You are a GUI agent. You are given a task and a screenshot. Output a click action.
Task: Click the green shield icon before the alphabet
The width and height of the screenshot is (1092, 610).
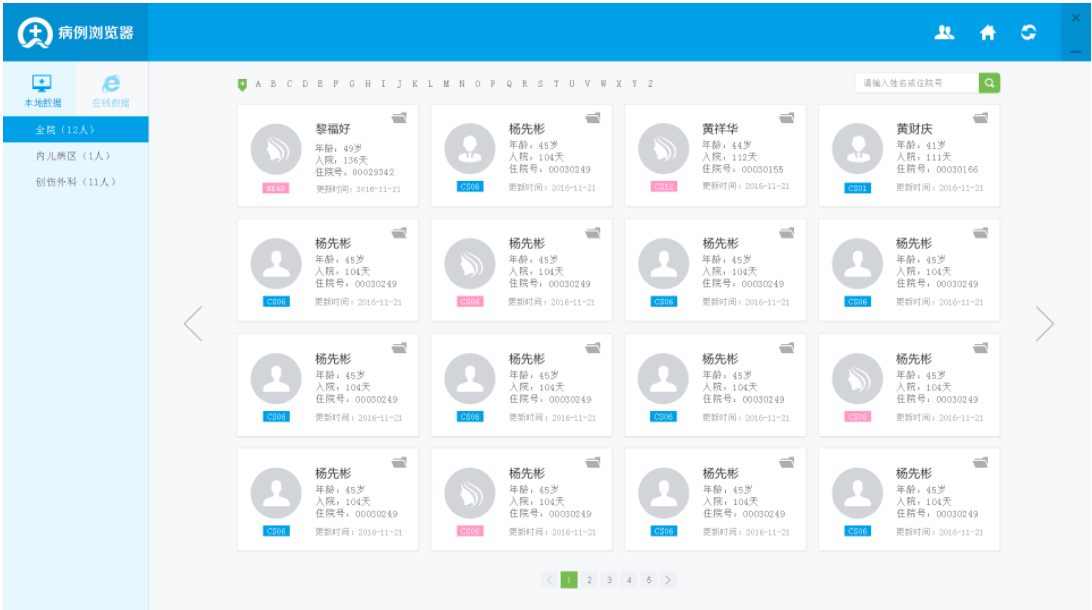(x=242, y=84)
